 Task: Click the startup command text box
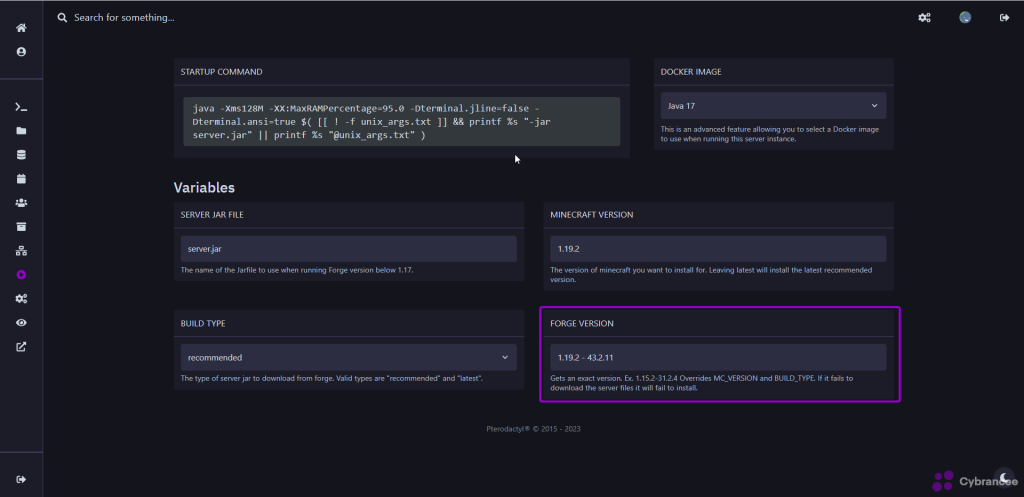pos(402,121)
